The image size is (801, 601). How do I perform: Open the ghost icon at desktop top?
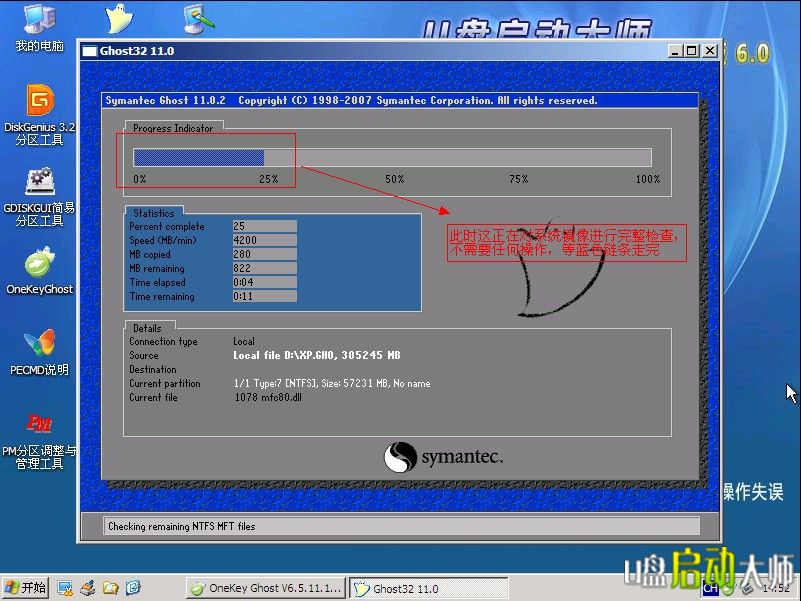click(118, 18)
